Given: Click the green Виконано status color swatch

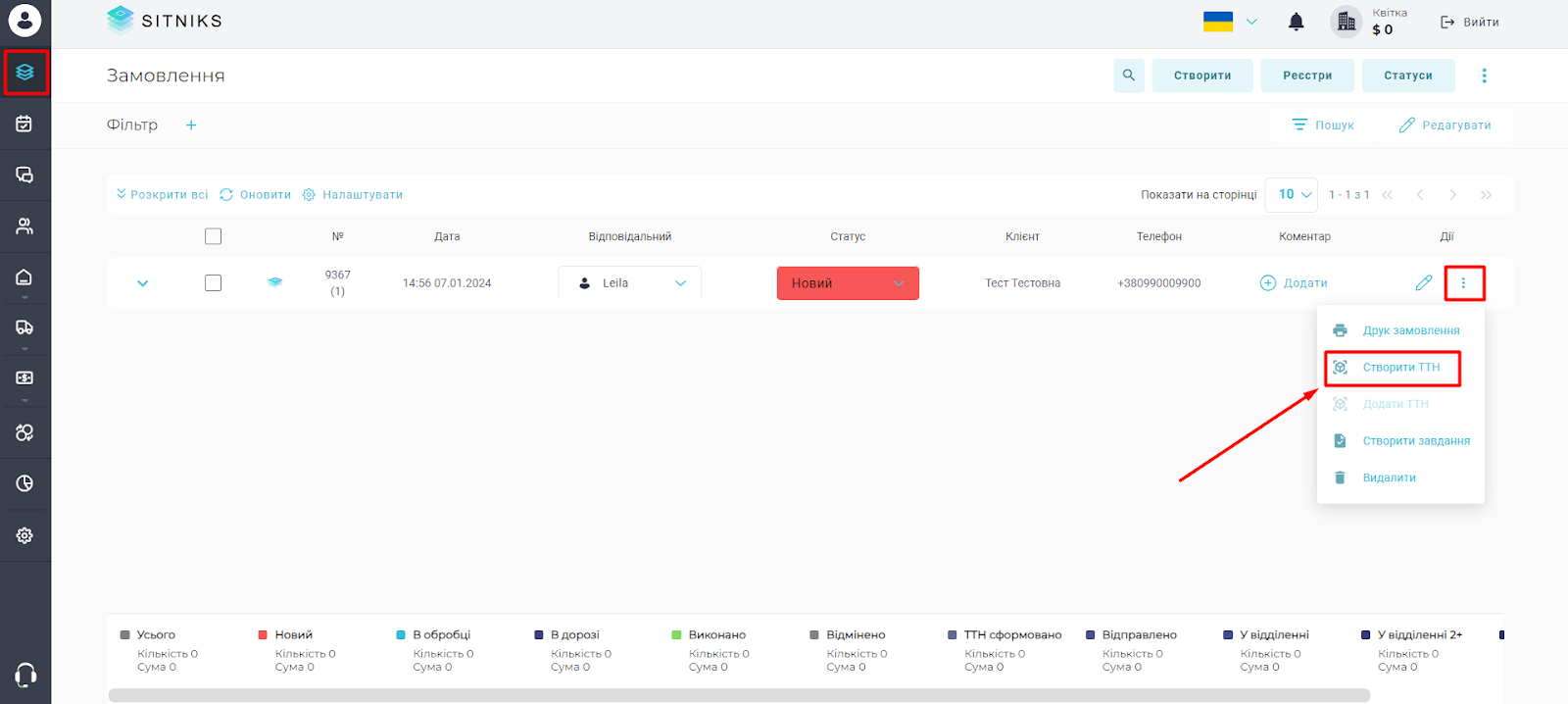Looking at the screenshot, I should click(x=676, y=635).
